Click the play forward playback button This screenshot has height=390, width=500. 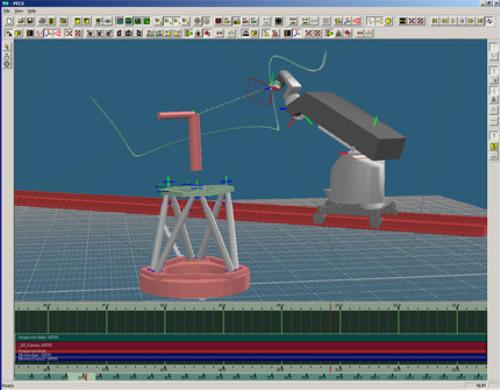click(453, 21)
